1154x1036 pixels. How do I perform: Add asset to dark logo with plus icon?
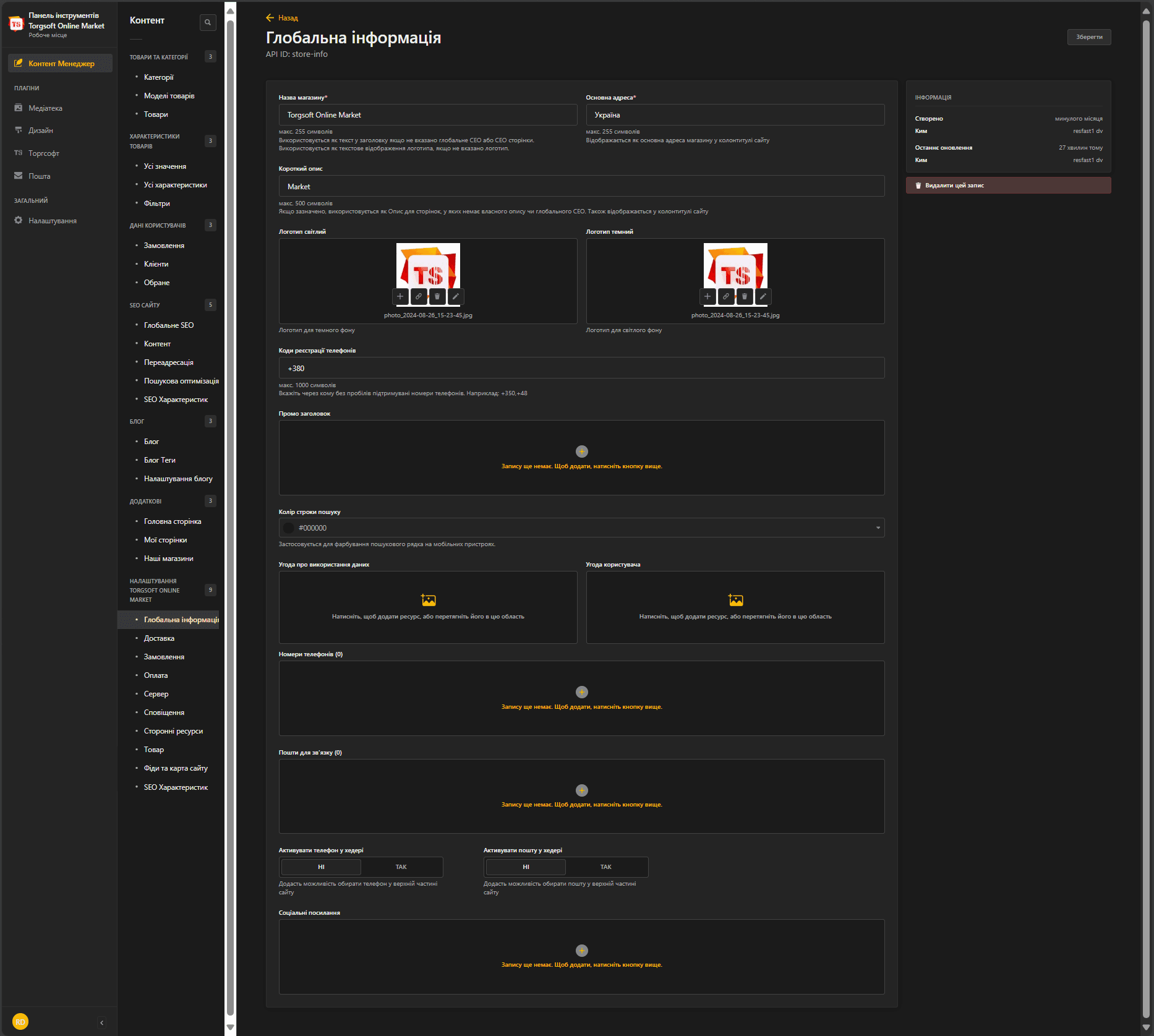[707, 297]
